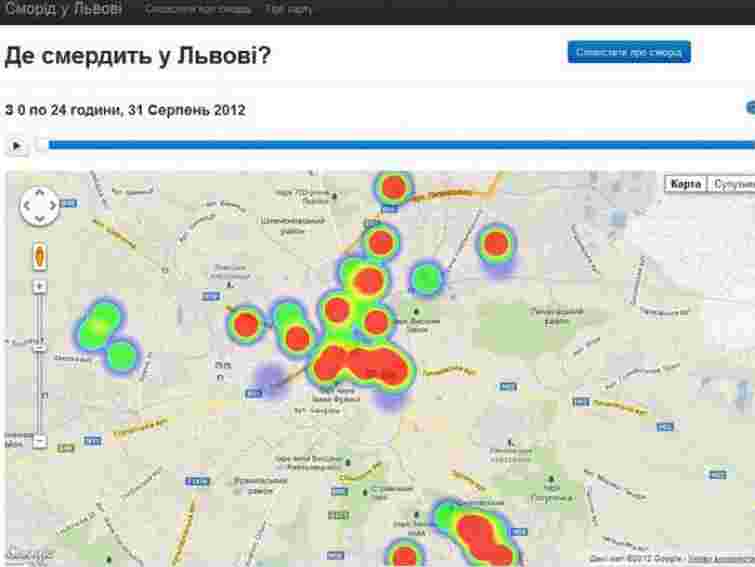This screenshot has height=567, width=755.
Task: Zoom out with the map minus button
Action: (x=39, y=441)
